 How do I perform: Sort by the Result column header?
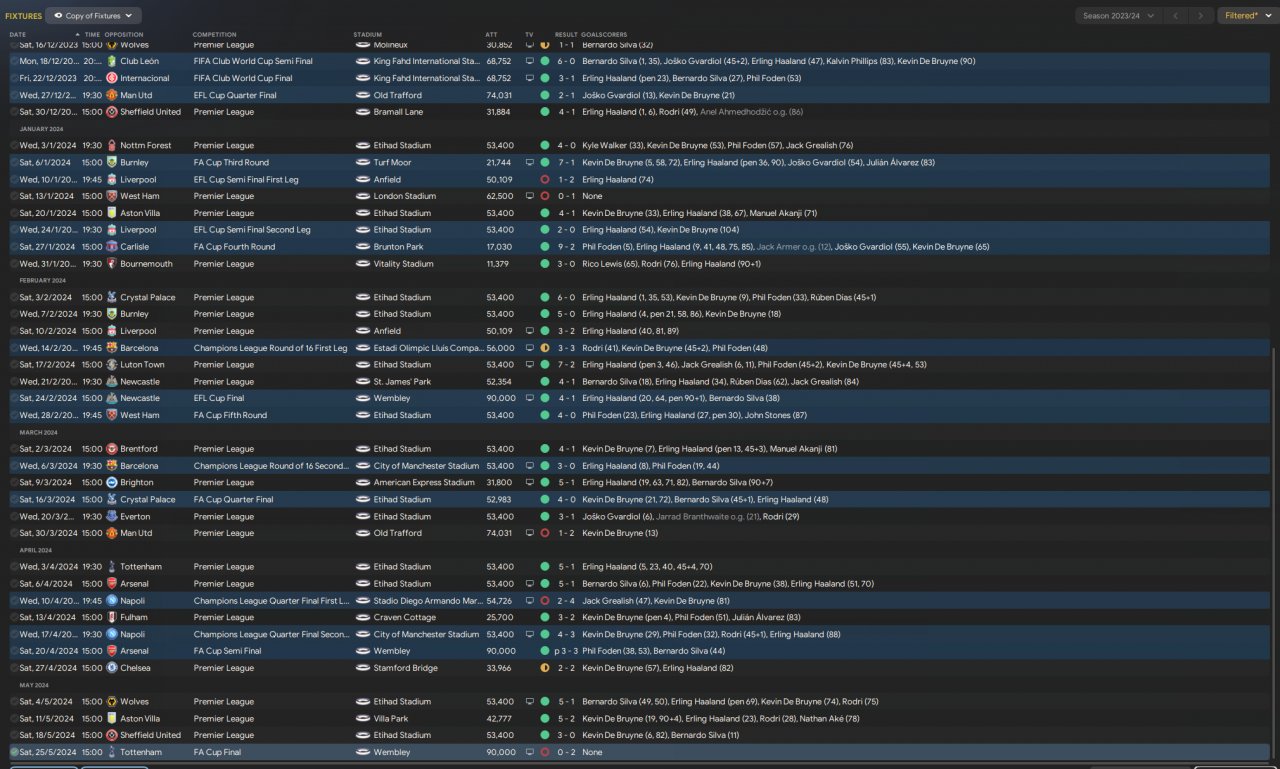pyautogui.click(x=566, y=35)
